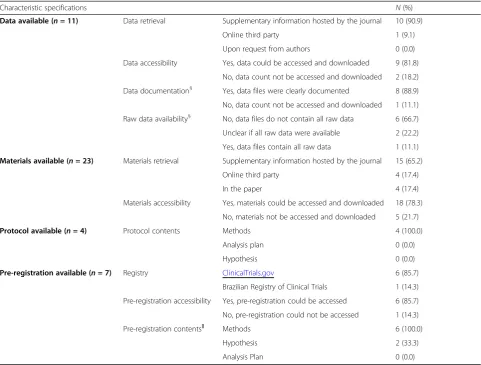Screen dimensions: 481x365
Task: Click the 'N (%)' column header
Action: point(404,8)
